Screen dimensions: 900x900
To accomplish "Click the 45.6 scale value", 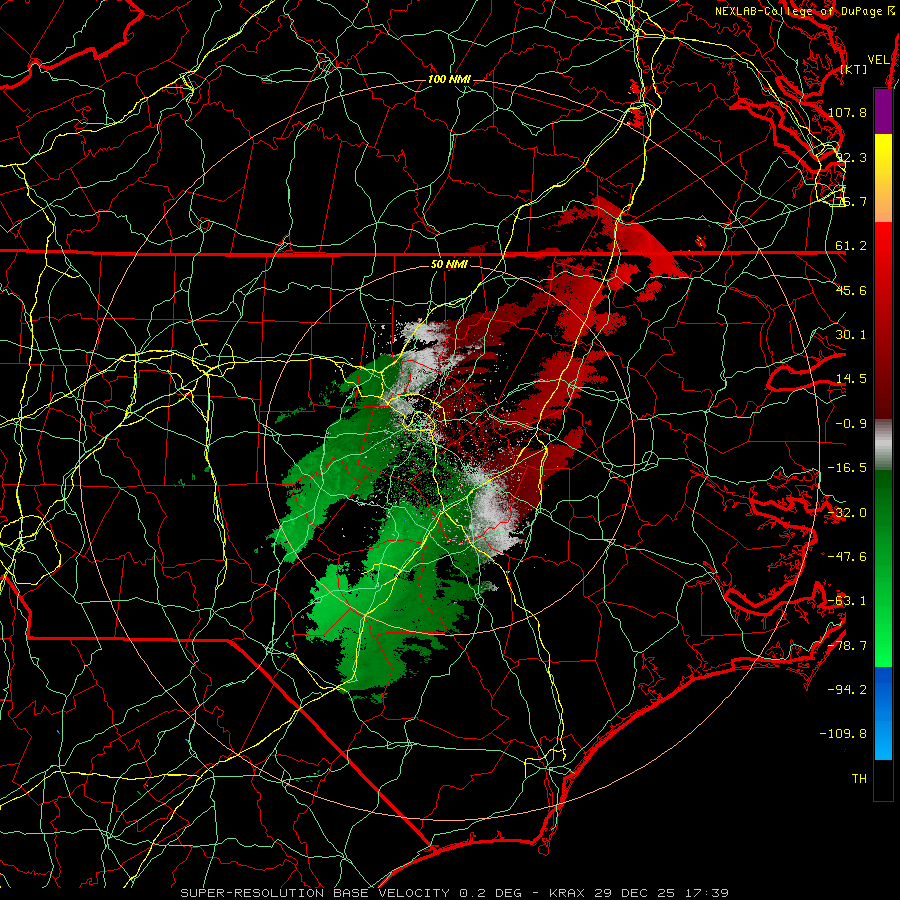I will 851,290.
